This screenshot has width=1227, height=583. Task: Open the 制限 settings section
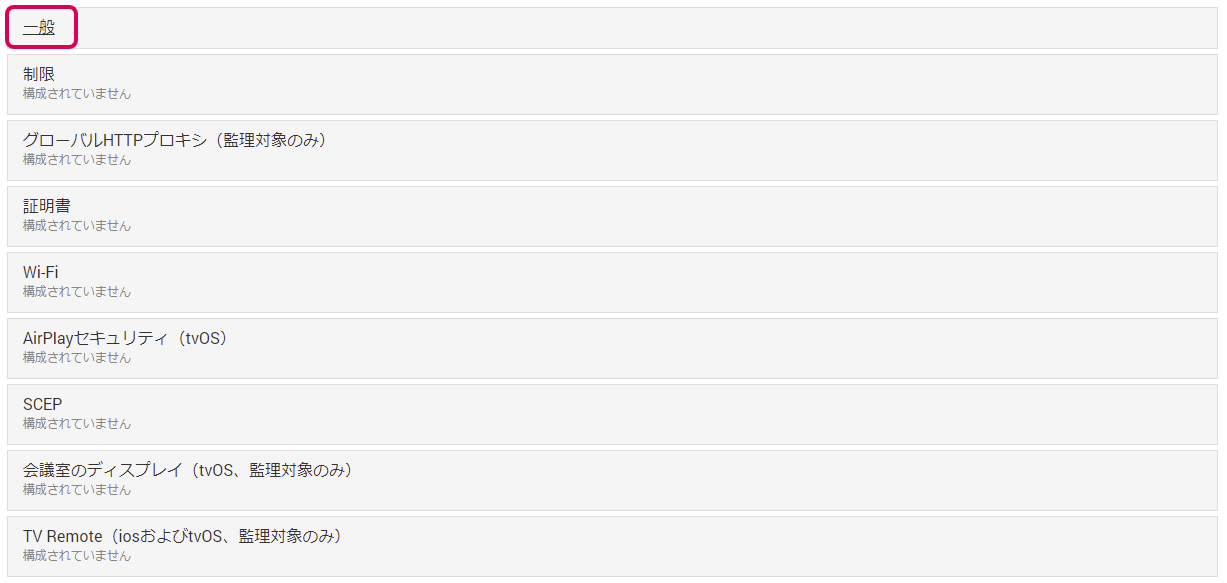pyautogui.click(x=39, y=74)
